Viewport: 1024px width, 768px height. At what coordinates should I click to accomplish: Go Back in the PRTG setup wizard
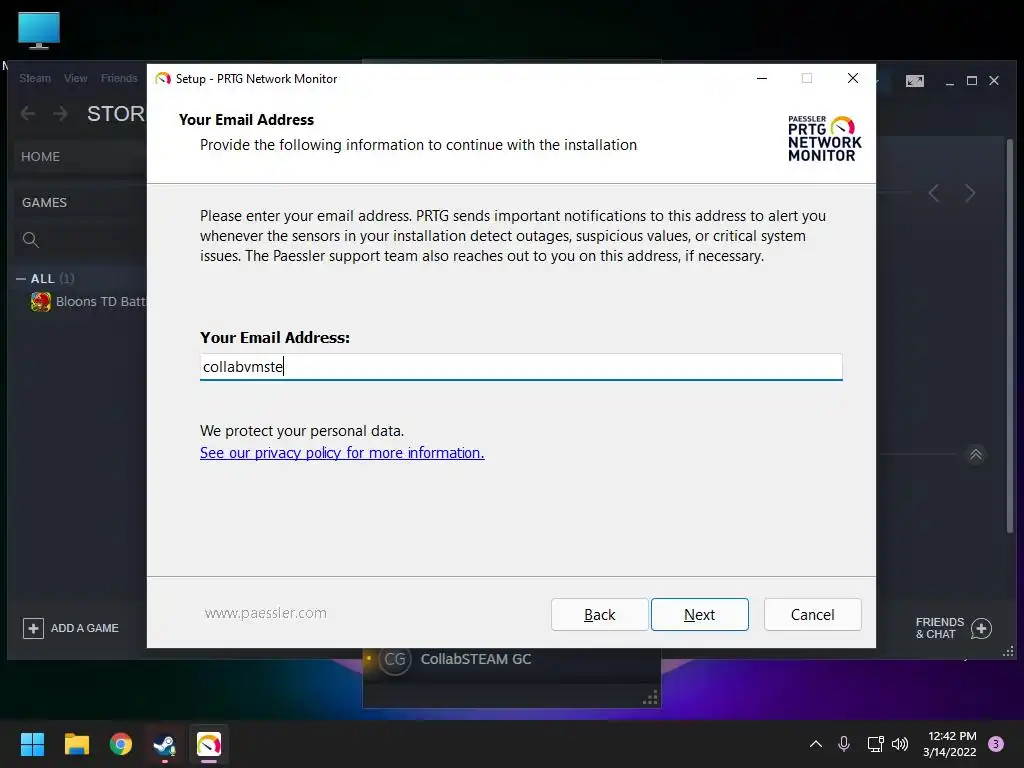point(600,615)
